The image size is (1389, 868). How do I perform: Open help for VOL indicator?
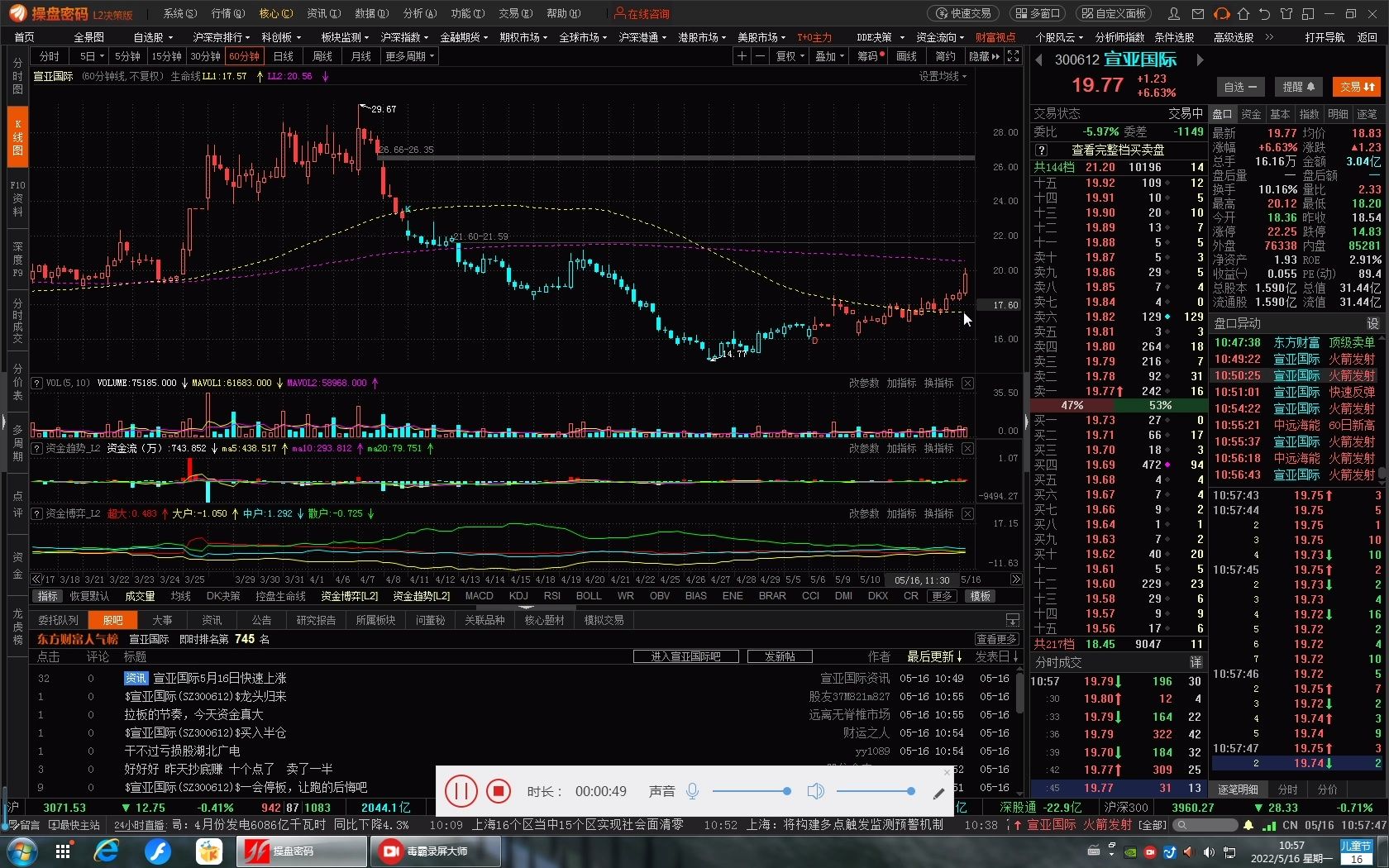[36, 383]
